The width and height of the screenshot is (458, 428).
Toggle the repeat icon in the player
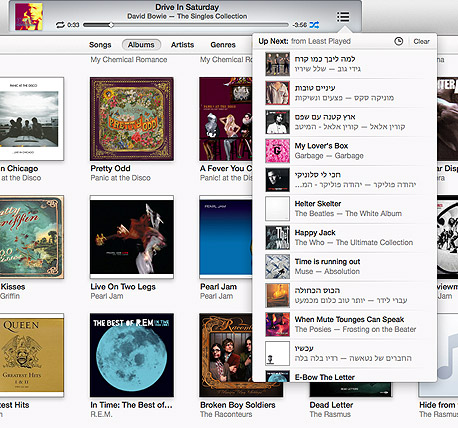(60, 25)
